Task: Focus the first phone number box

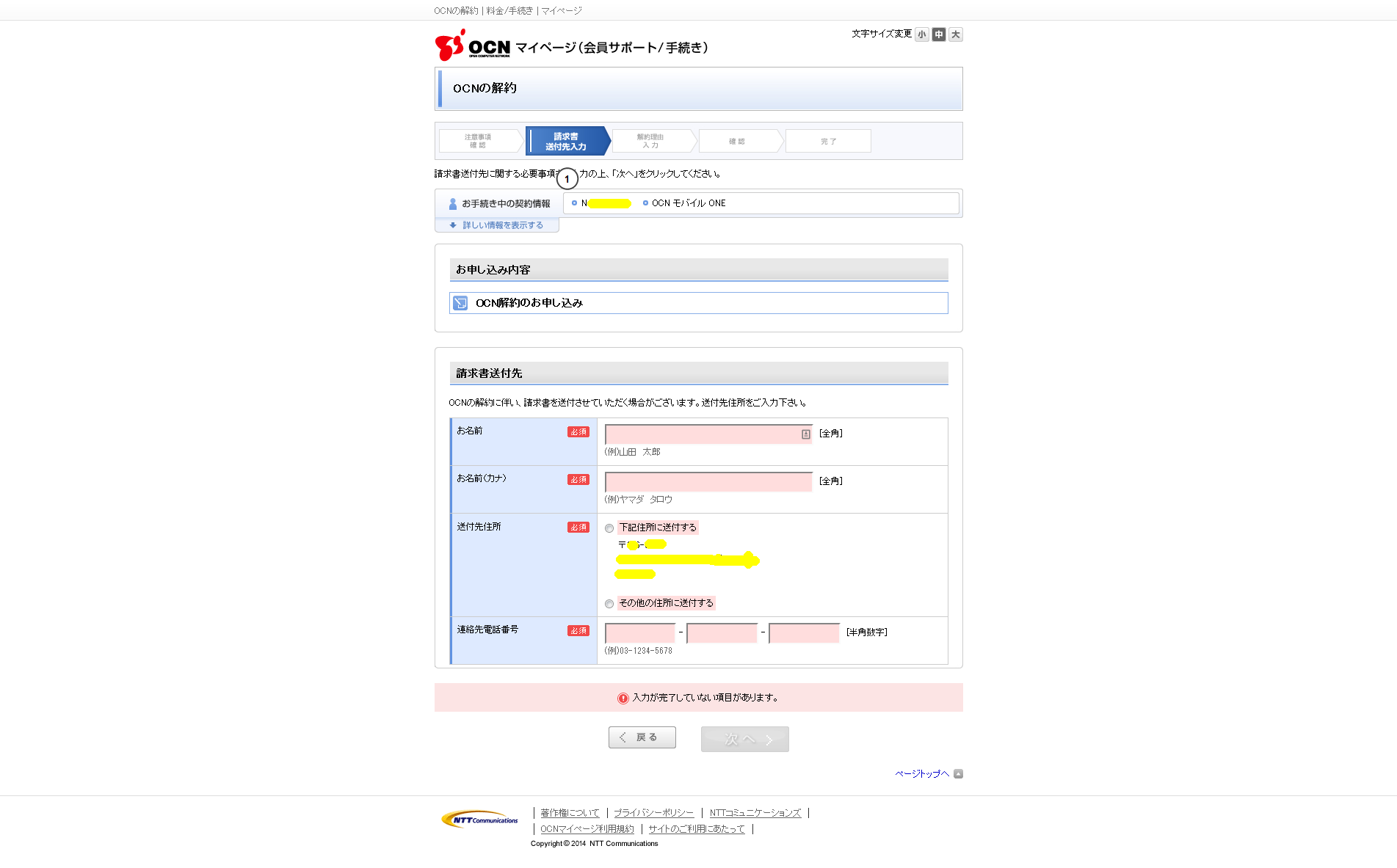Action: tap(640, 632)
